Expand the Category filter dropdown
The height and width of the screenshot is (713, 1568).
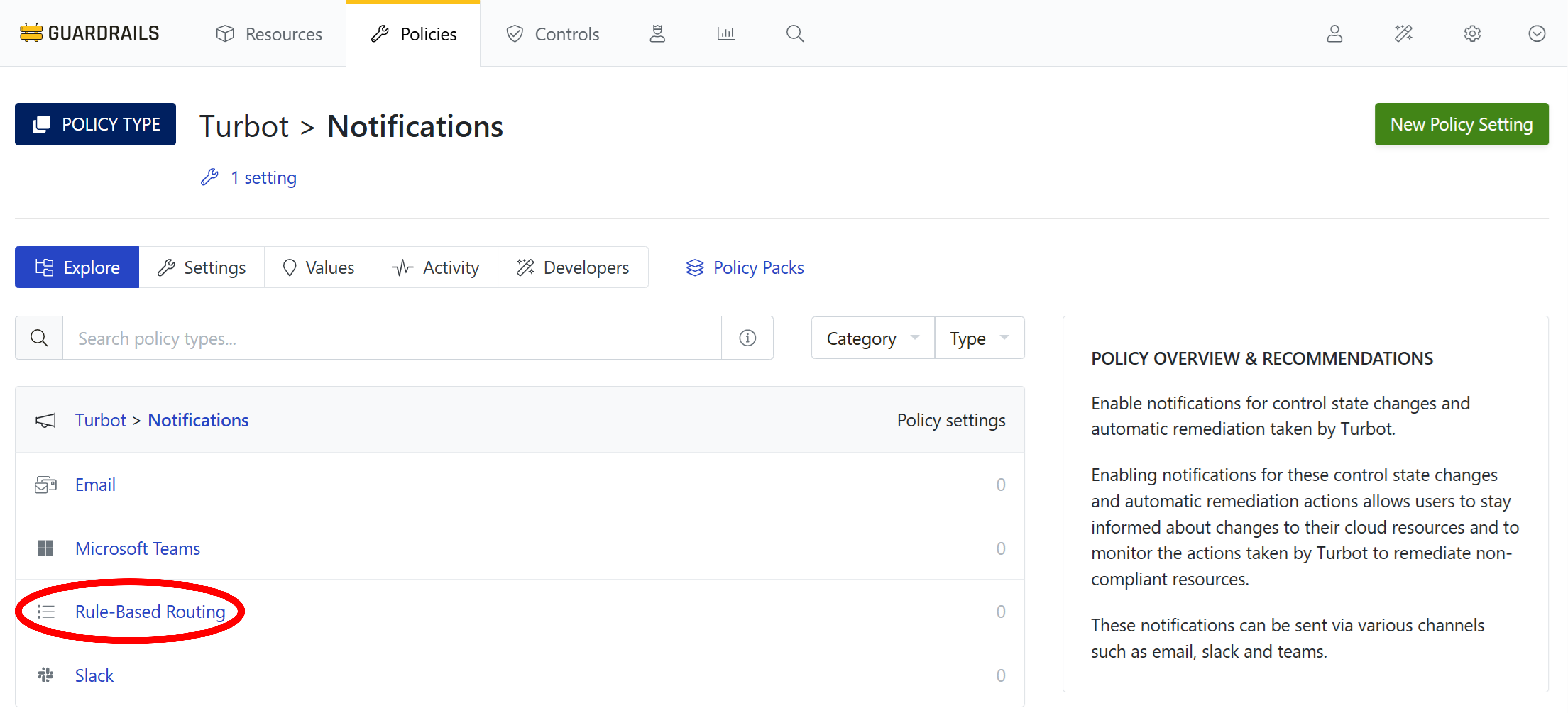[872, 338]
